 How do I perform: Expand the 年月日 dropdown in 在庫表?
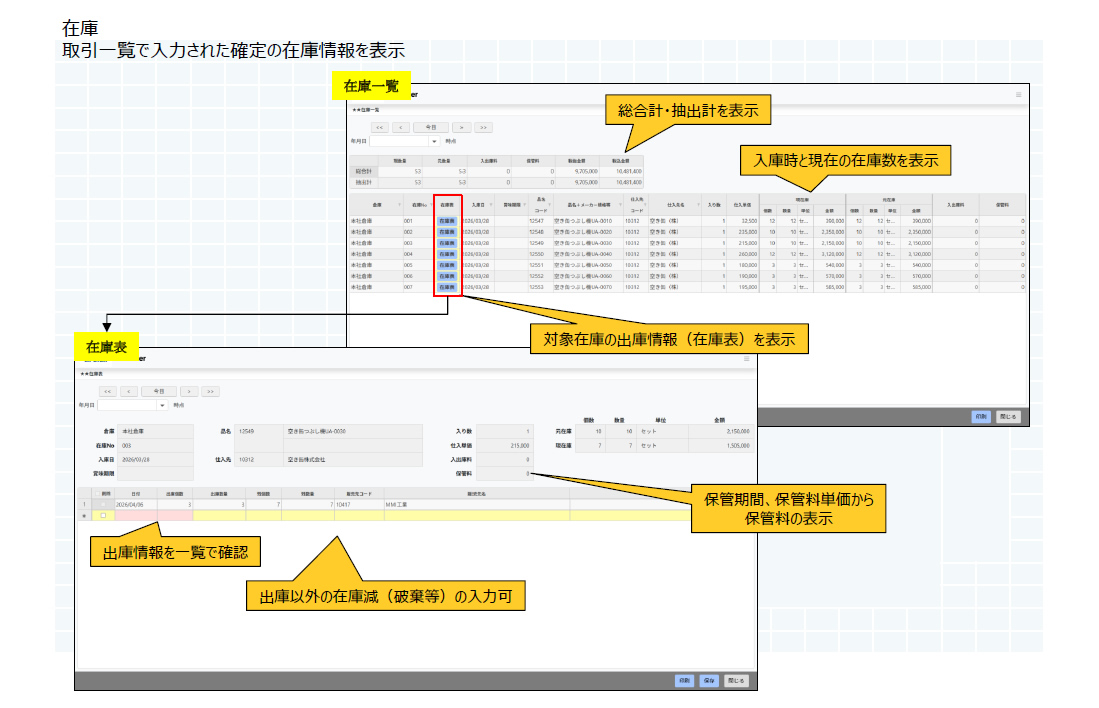(161, 406)
